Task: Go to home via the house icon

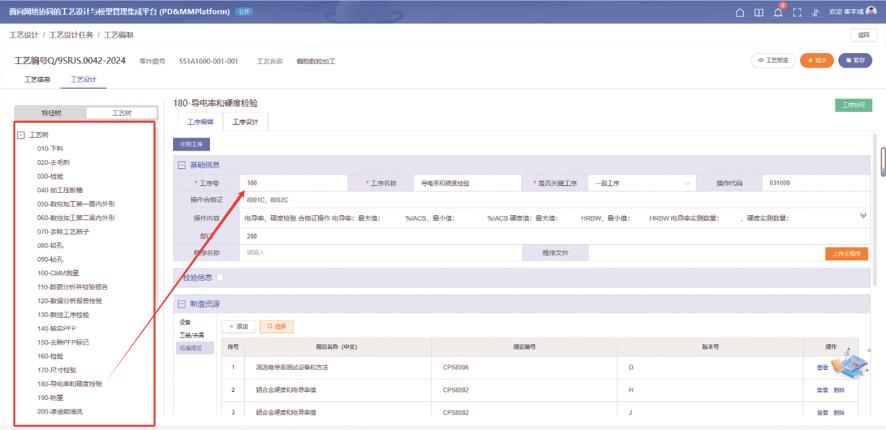Action: (740, 12)
